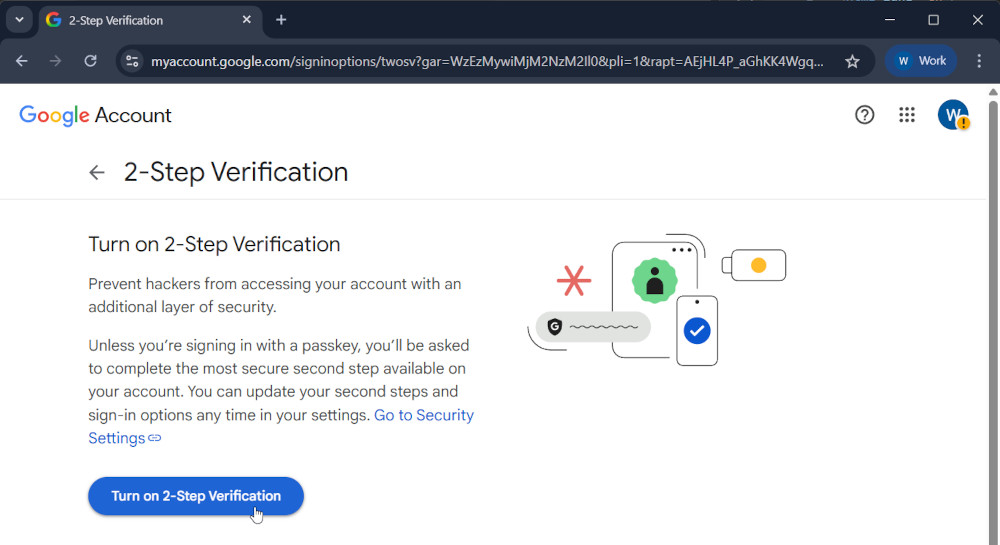Follow the Go to Security Settings link
The image size is (1000, 545).
(x=423, y=415)
